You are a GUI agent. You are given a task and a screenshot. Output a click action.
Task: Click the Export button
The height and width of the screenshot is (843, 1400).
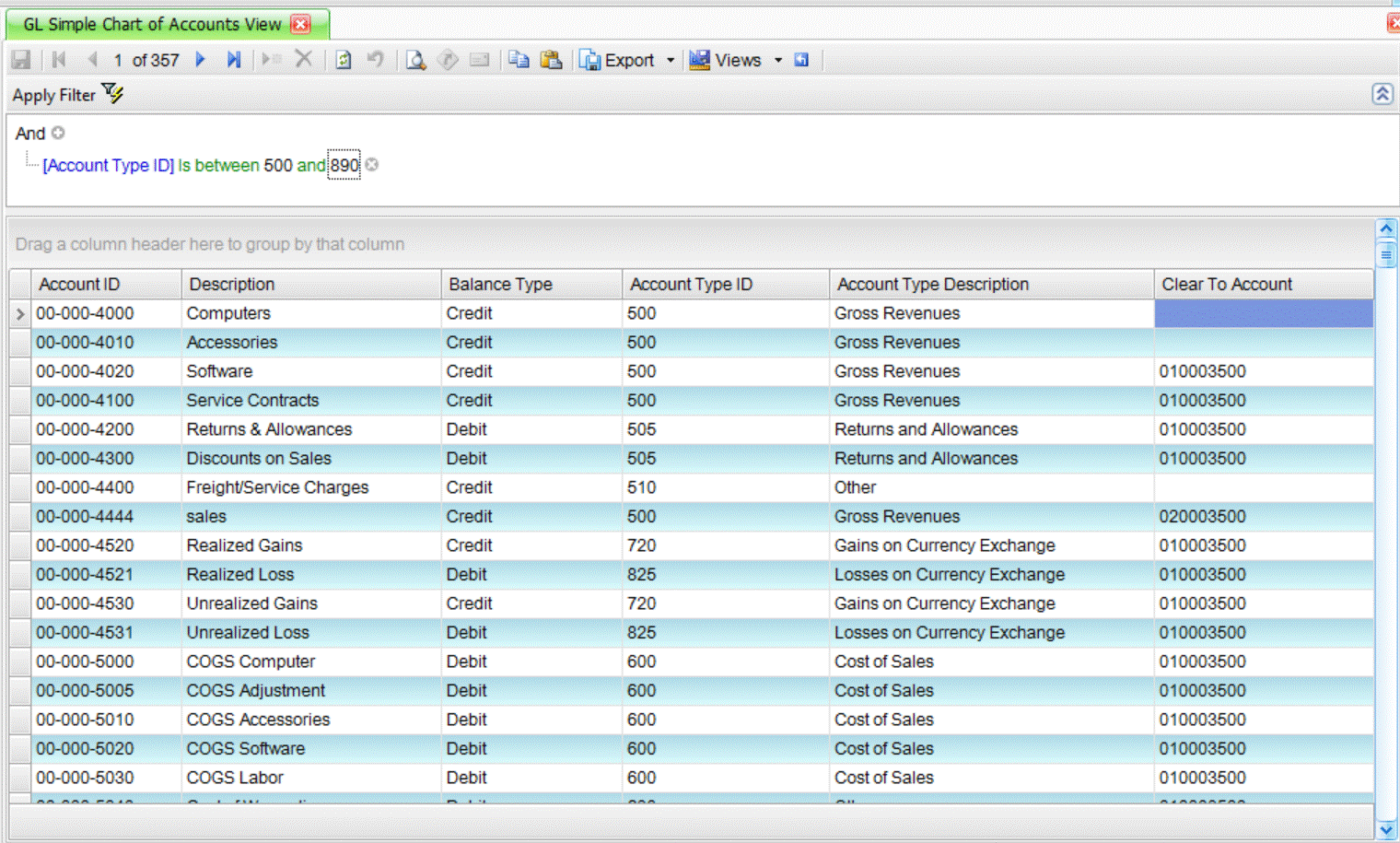coord(617,60)
